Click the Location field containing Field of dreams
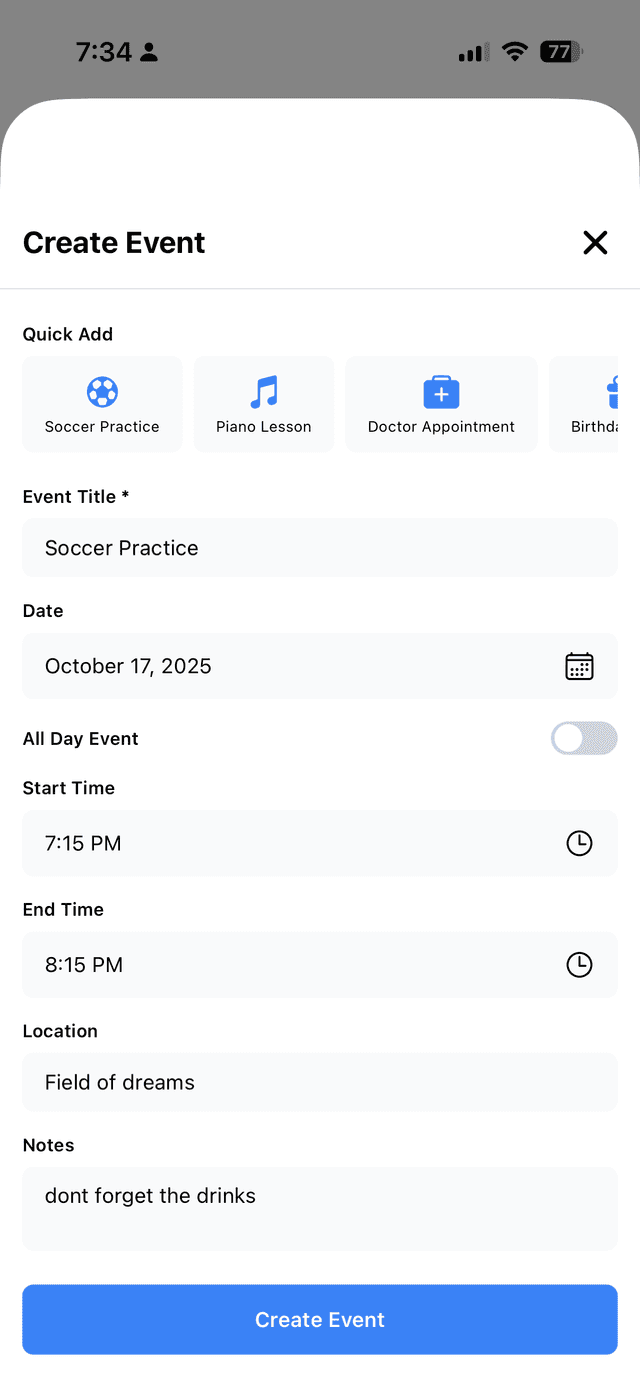The height and width of the screenshot is (1391, 640). (320, 1082)
